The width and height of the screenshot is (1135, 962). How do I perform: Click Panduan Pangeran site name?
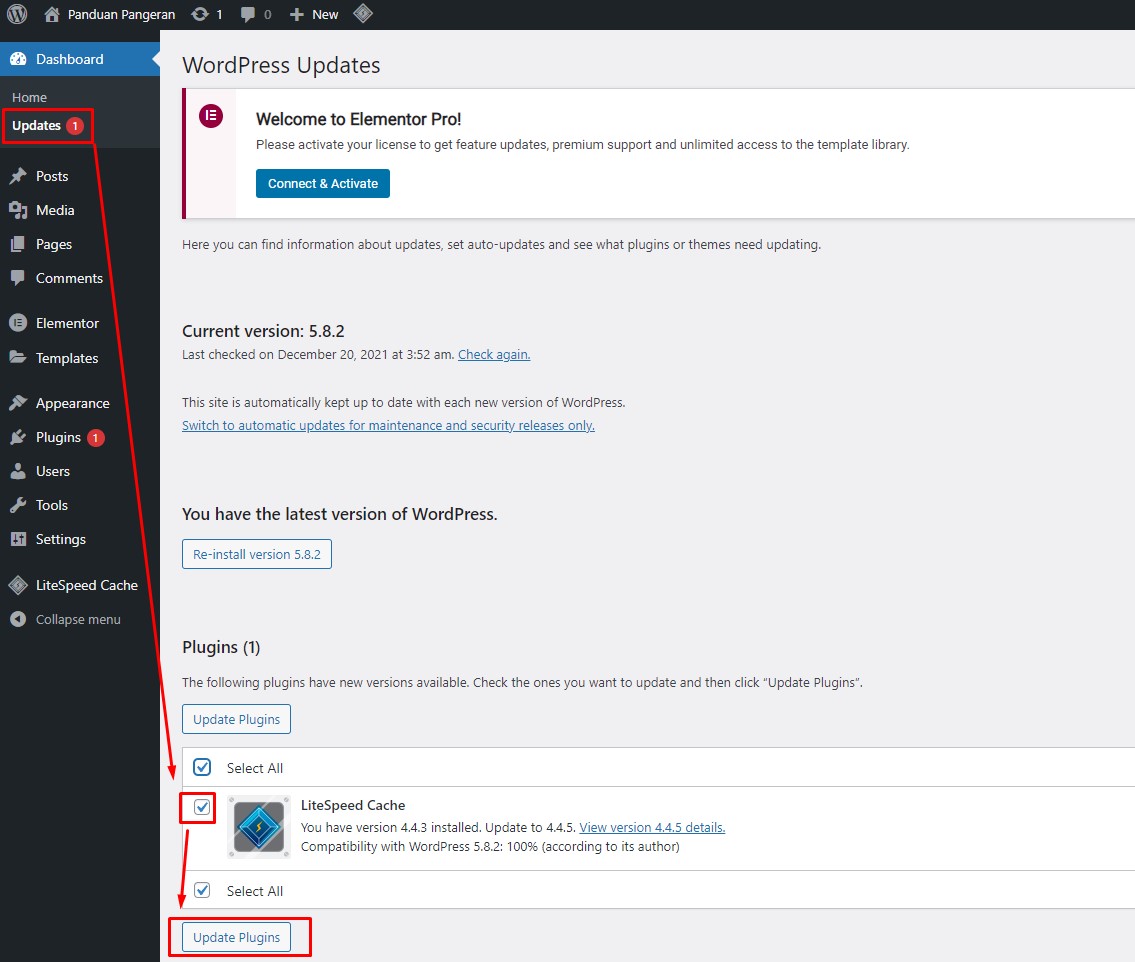click(x=122, y=14)
